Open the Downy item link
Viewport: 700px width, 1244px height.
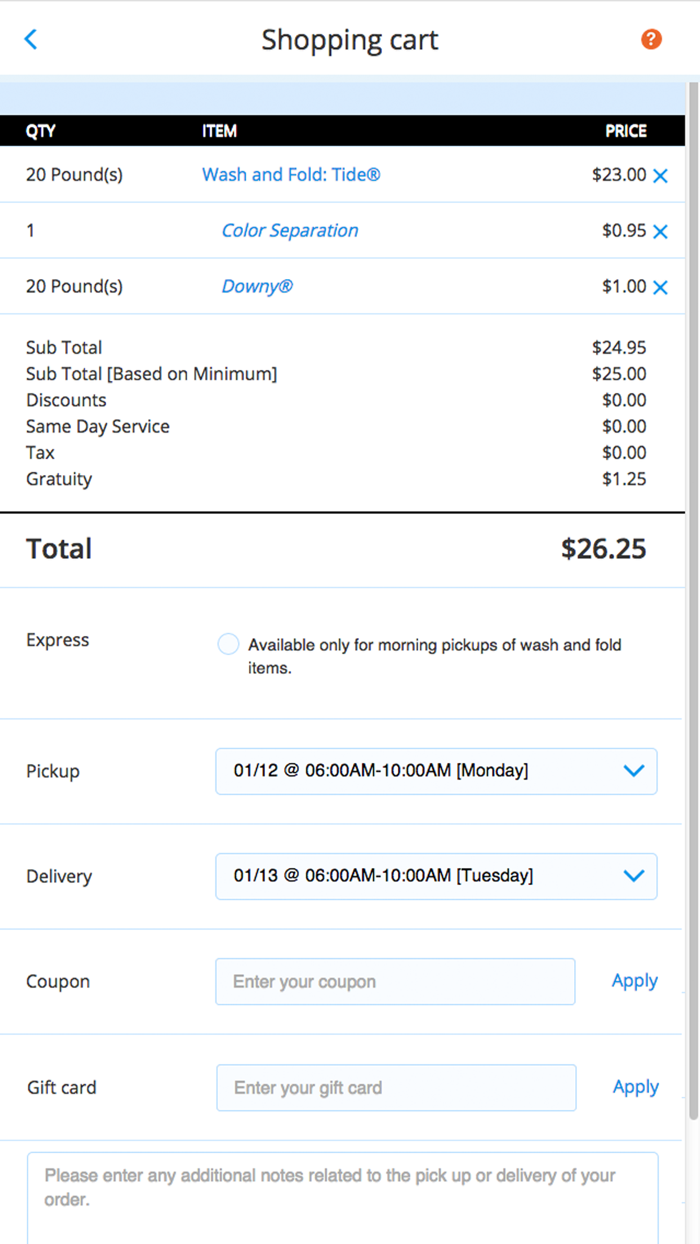257,287
